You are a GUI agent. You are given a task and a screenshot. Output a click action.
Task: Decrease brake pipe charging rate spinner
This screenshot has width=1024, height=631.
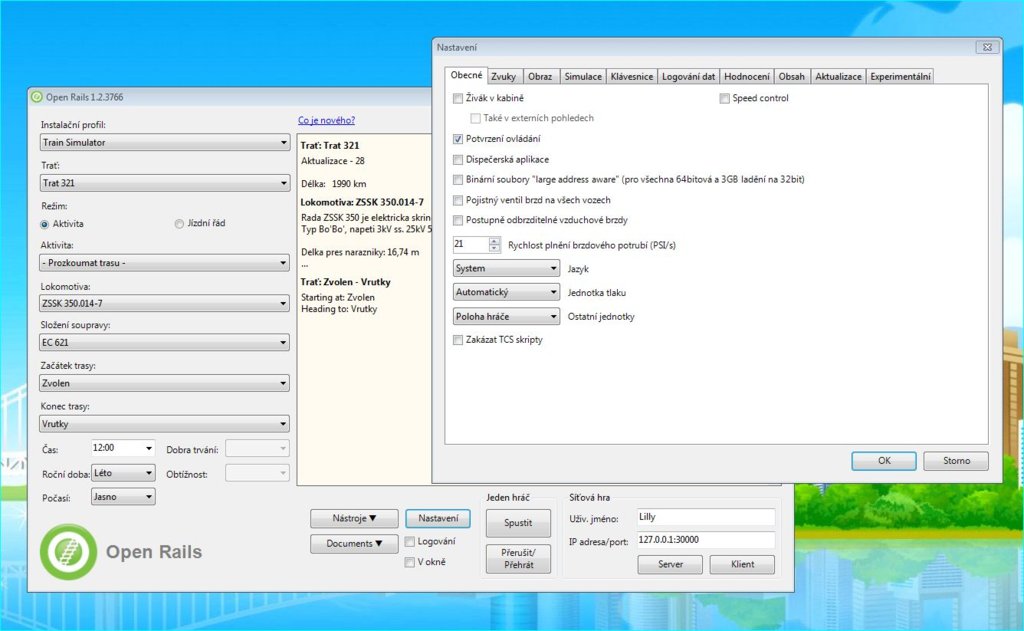[494, 248]
